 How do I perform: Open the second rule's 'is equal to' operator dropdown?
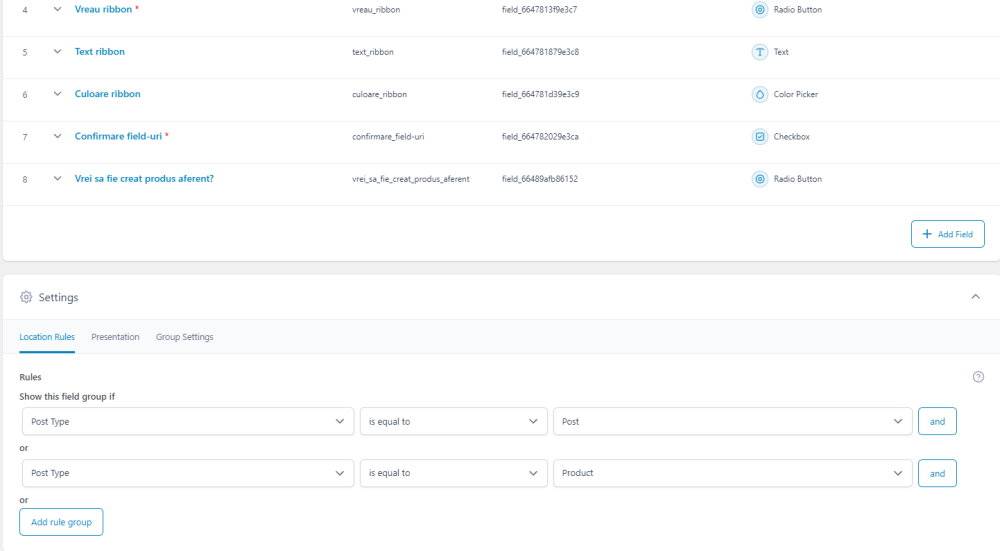(453, 473)
